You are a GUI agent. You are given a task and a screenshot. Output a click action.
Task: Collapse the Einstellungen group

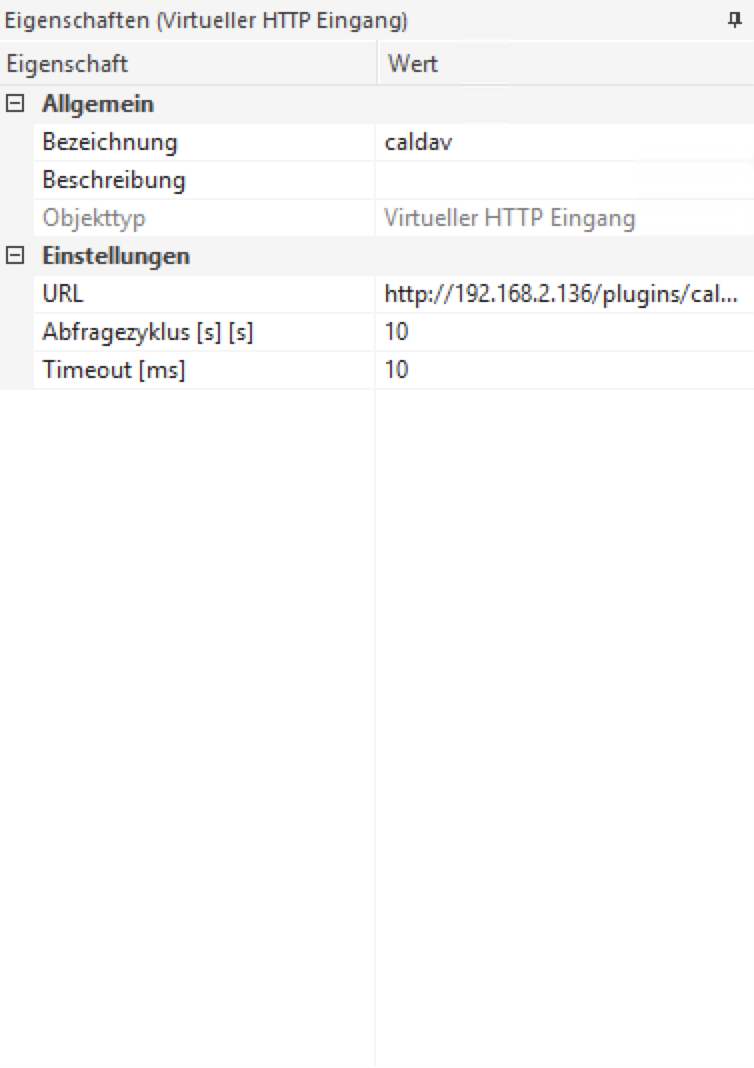(x=14, y=256)
